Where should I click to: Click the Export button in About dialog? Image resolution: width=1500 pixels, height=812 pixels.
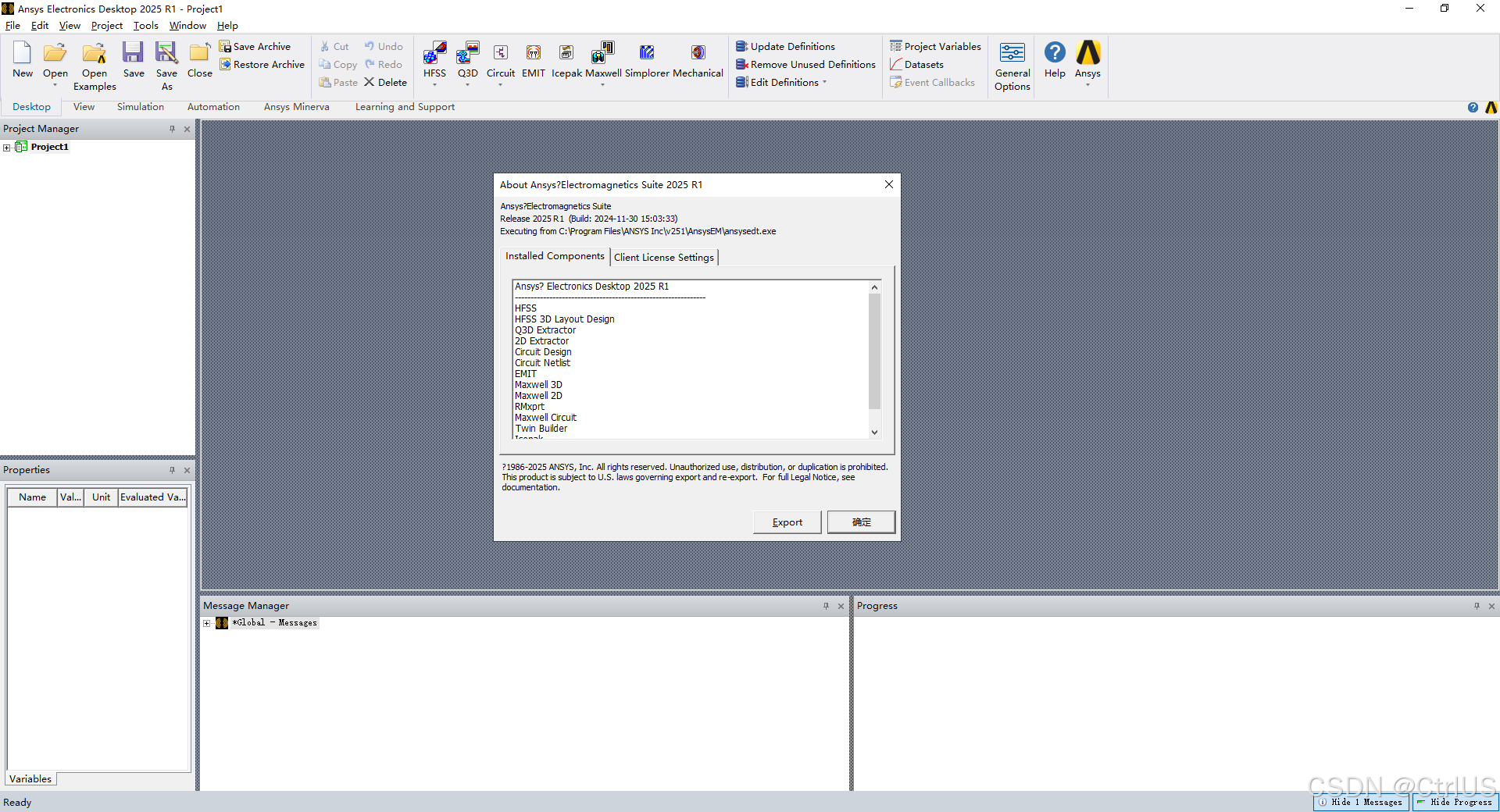tap(787, 522)
